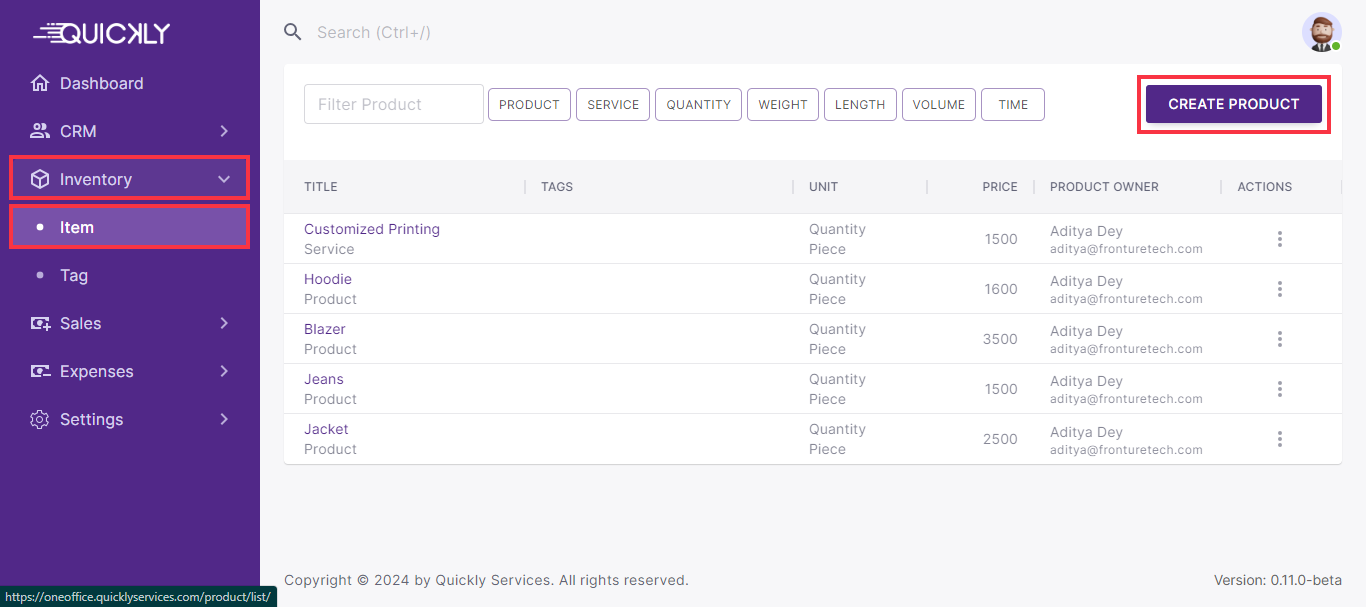Image resolution: width=1366 pixels, height=607 pixels.
Task: Open three-dot actions menu for Hoodie
Action: (x=1279, y=289)
